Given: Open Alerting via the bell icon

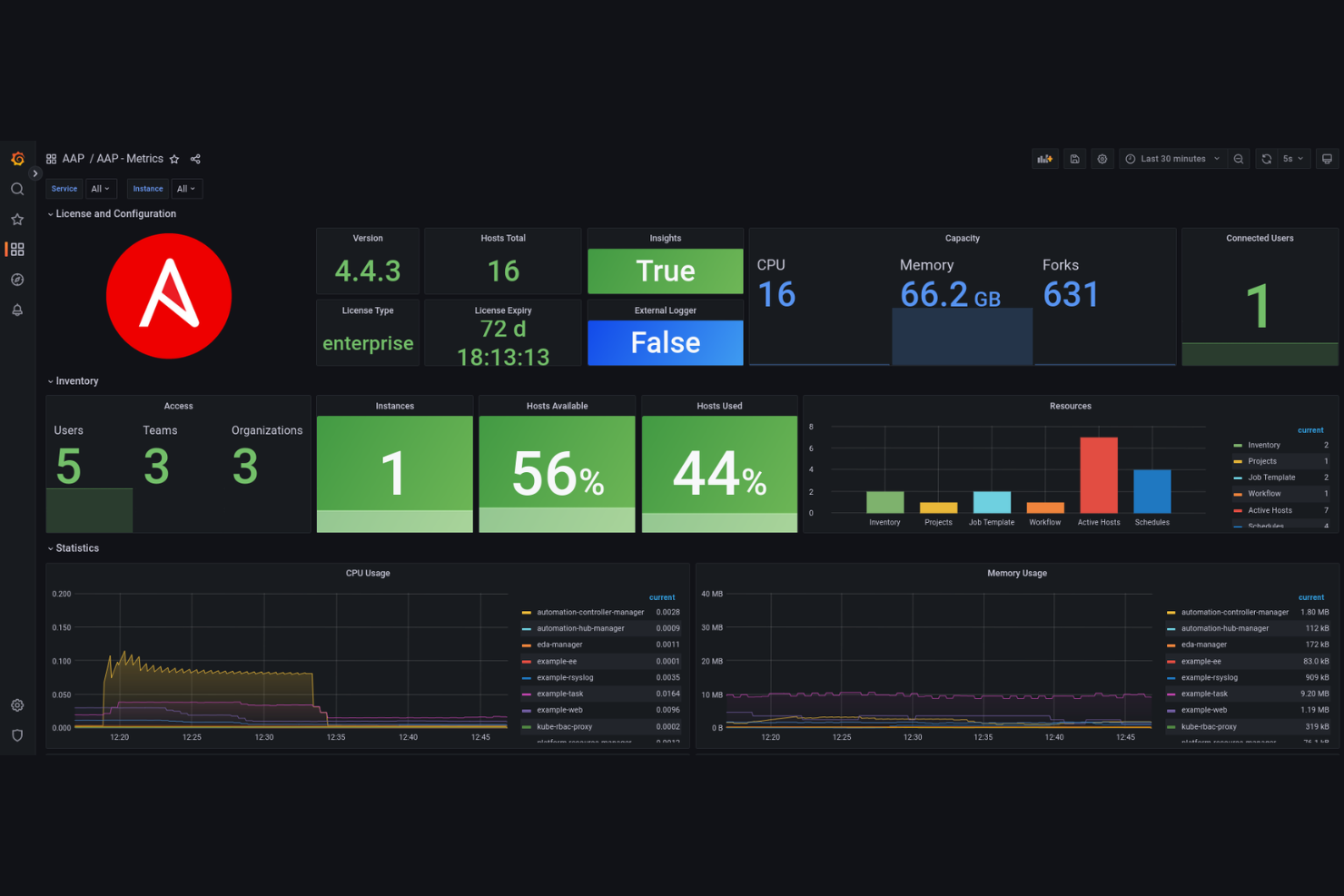Looking at the screenshot, I should 16,310.
